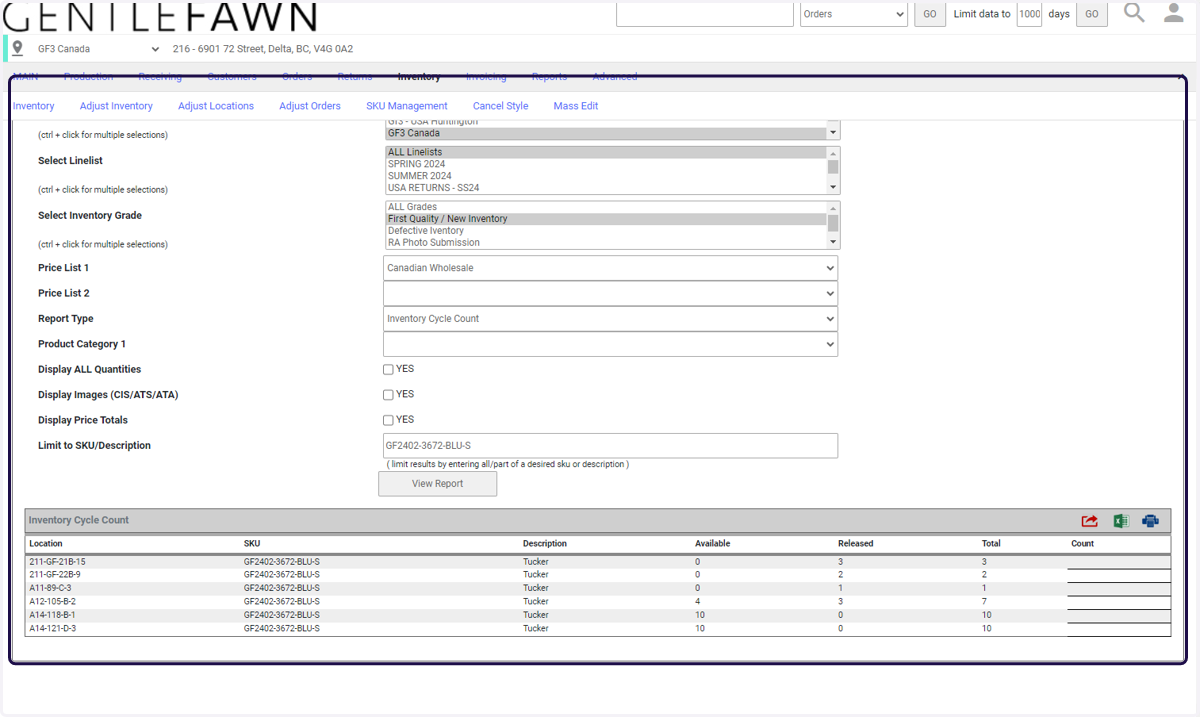Select USA RETURNS - SS24 linelist

pyautogui.click(x=606, y=188)
